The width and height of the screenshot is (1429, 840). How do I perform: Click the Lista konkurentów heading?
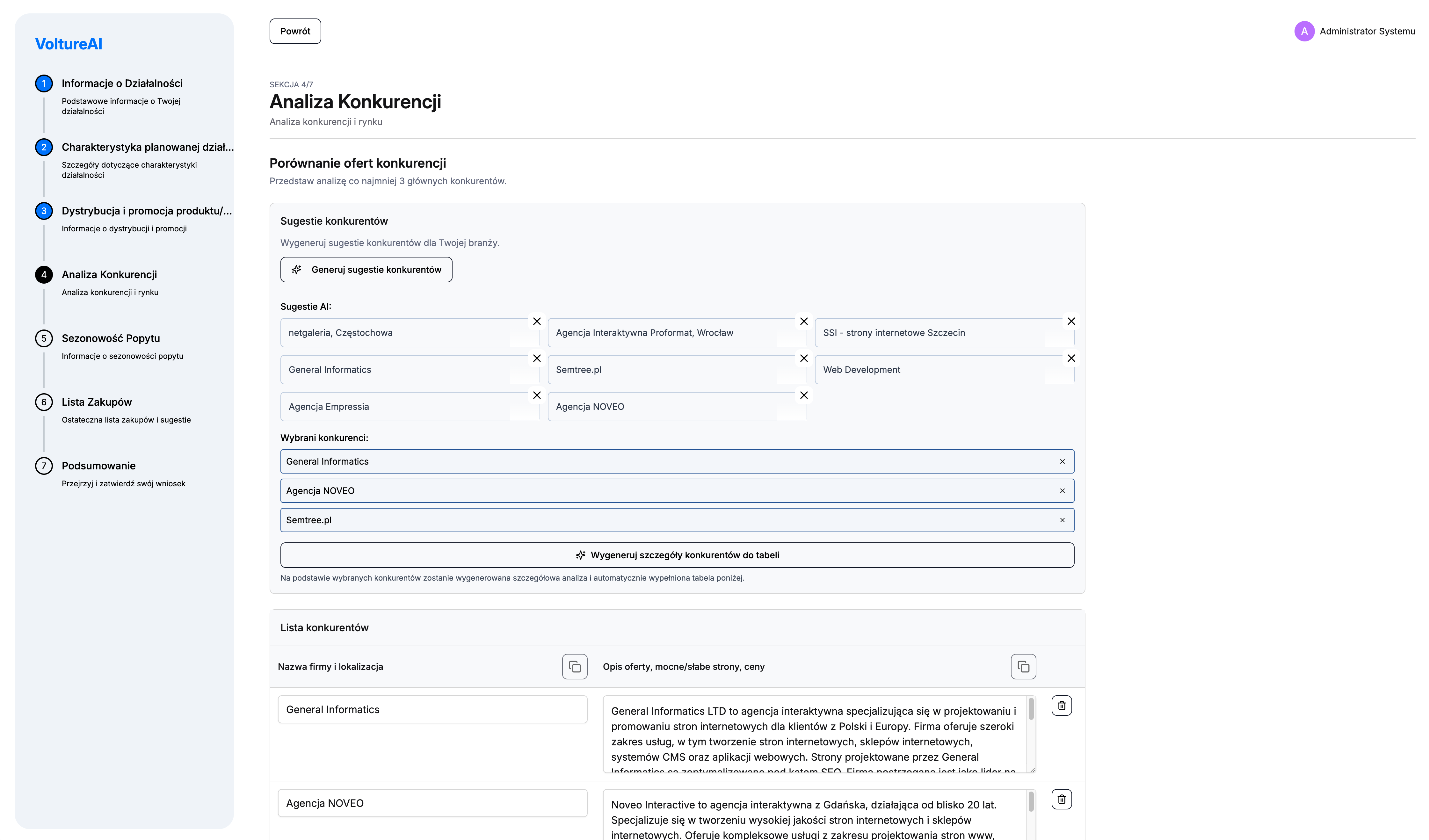pyautogui.click(x=324, y=627)
